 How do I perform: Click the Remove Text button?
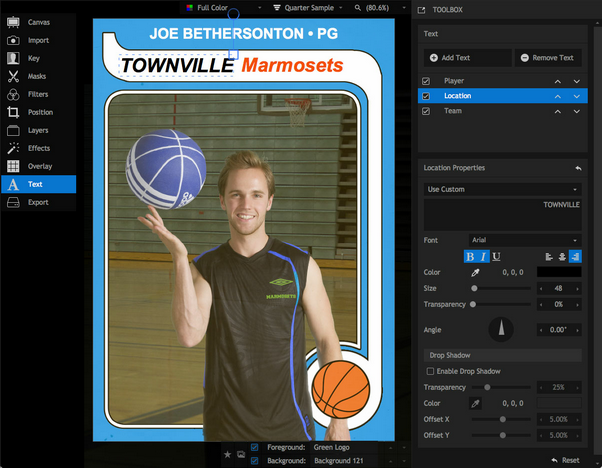coord(548,58)
